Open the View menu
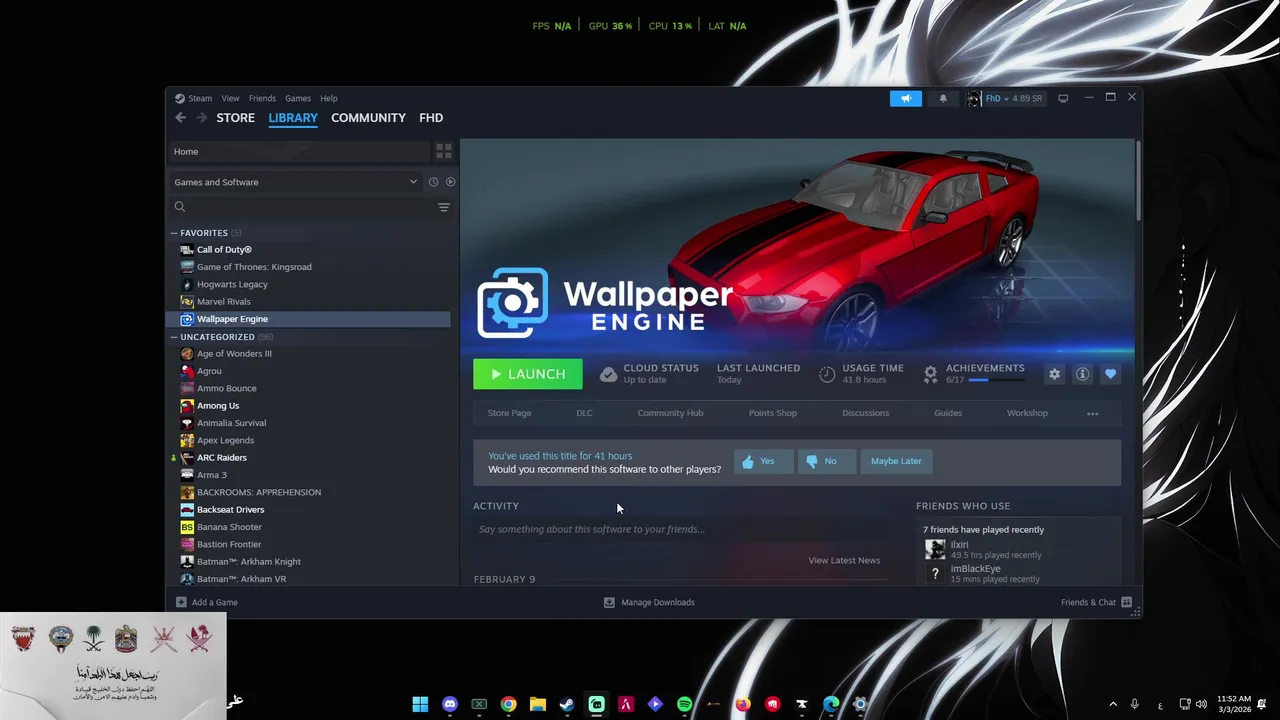Image resolution: width=1280 pixels, height=720 pixels. 230,98
